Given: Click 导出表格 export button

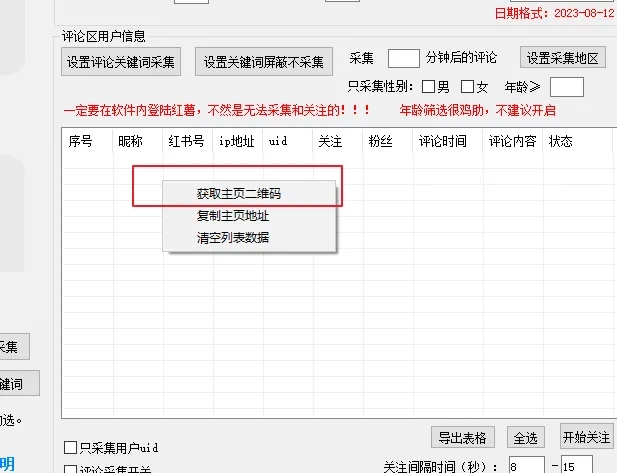Looking at the screenshot, I should (x=463, y=437).
